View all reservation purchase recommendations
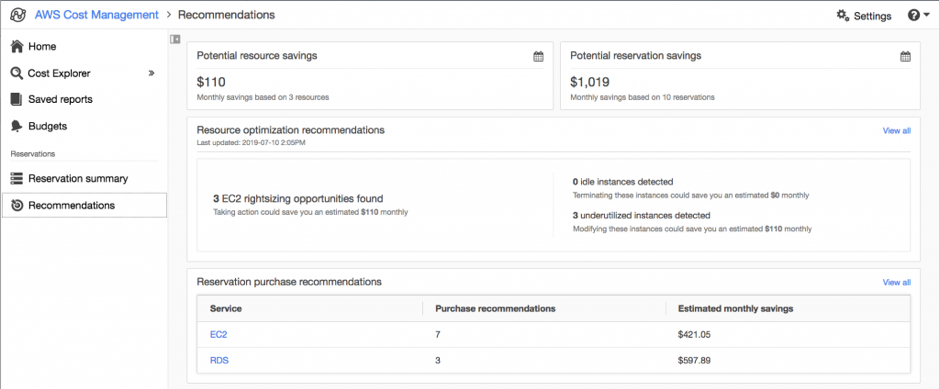The height and width of the screenshot is (389, 939). pos(896,282)
